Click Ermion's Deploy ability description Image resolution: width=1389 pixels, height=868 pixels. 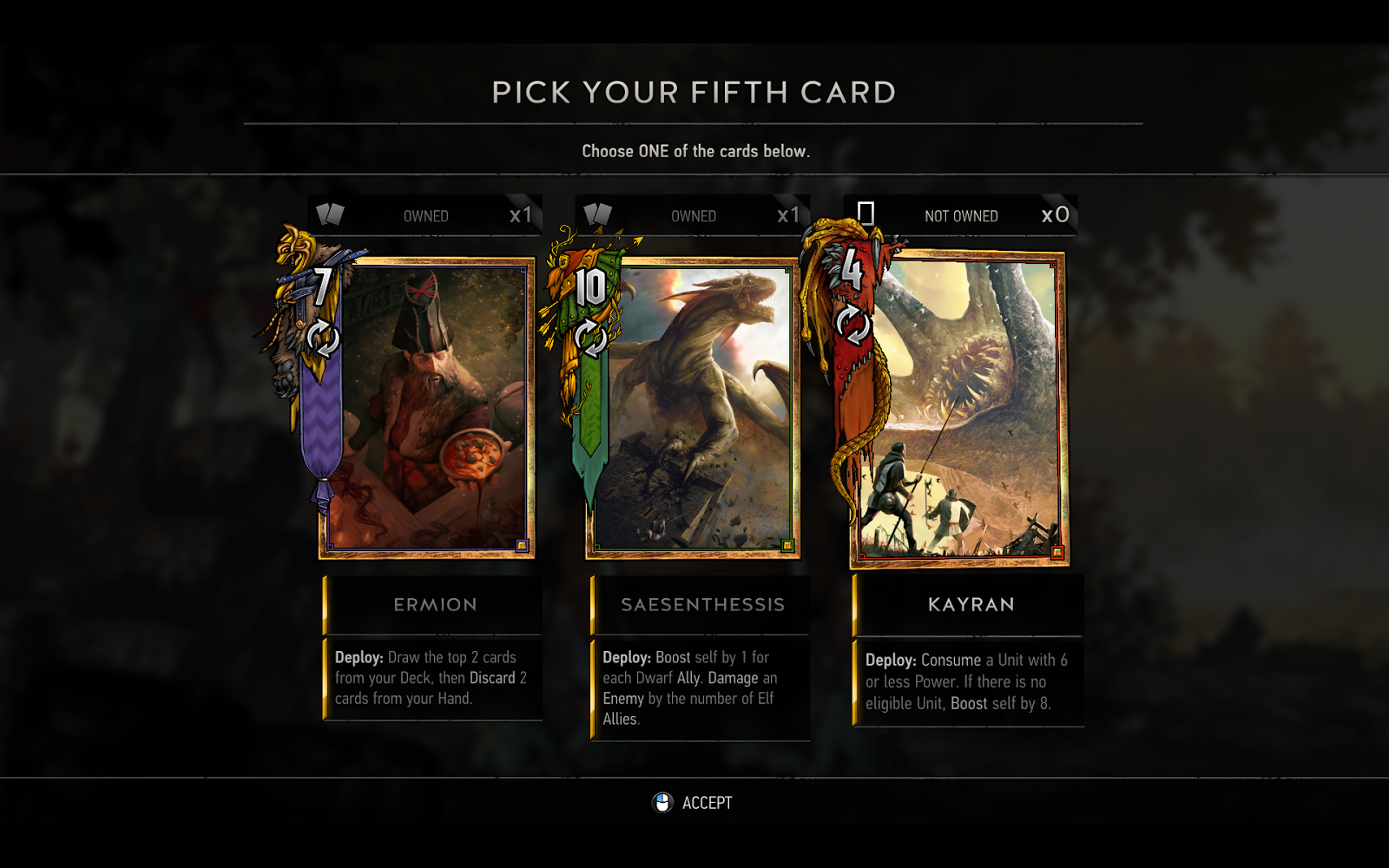(431, 678)
